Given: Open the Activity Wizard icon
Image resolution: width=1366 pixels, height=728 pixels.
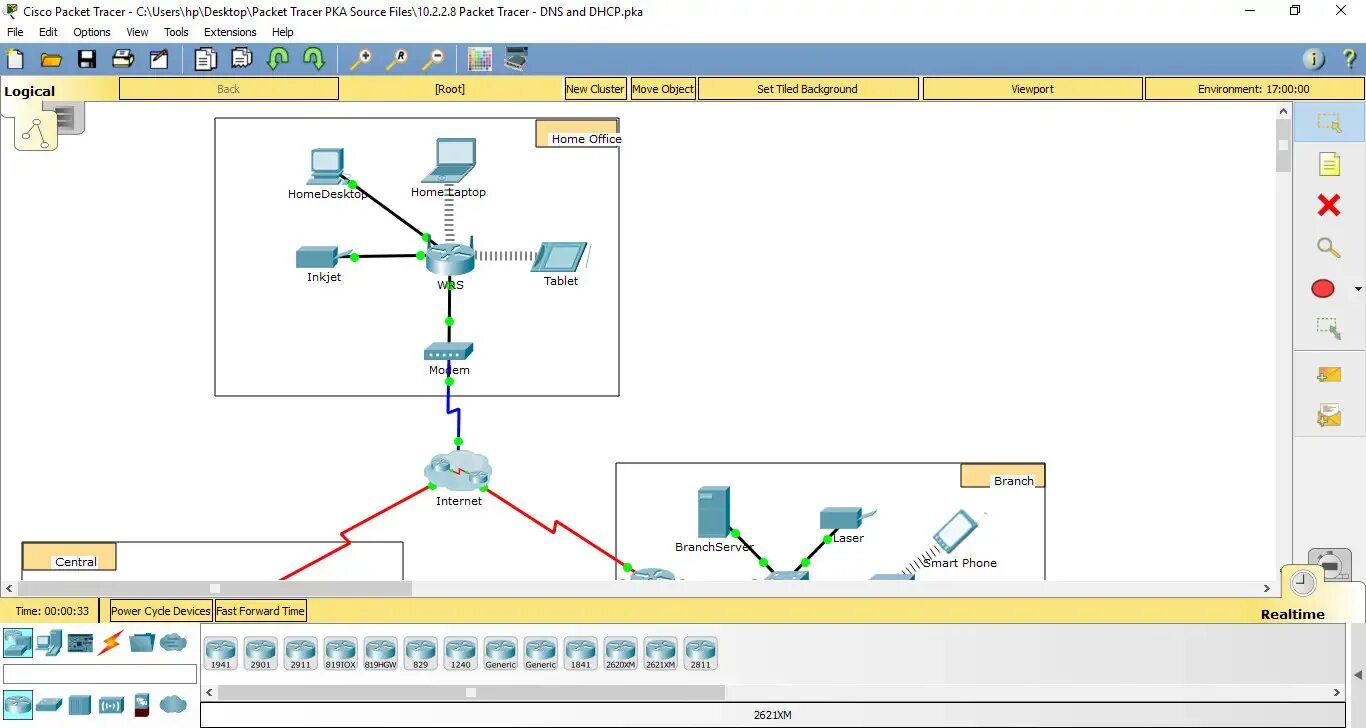Looking at the screenshot, I should click(x=159, y=59).
